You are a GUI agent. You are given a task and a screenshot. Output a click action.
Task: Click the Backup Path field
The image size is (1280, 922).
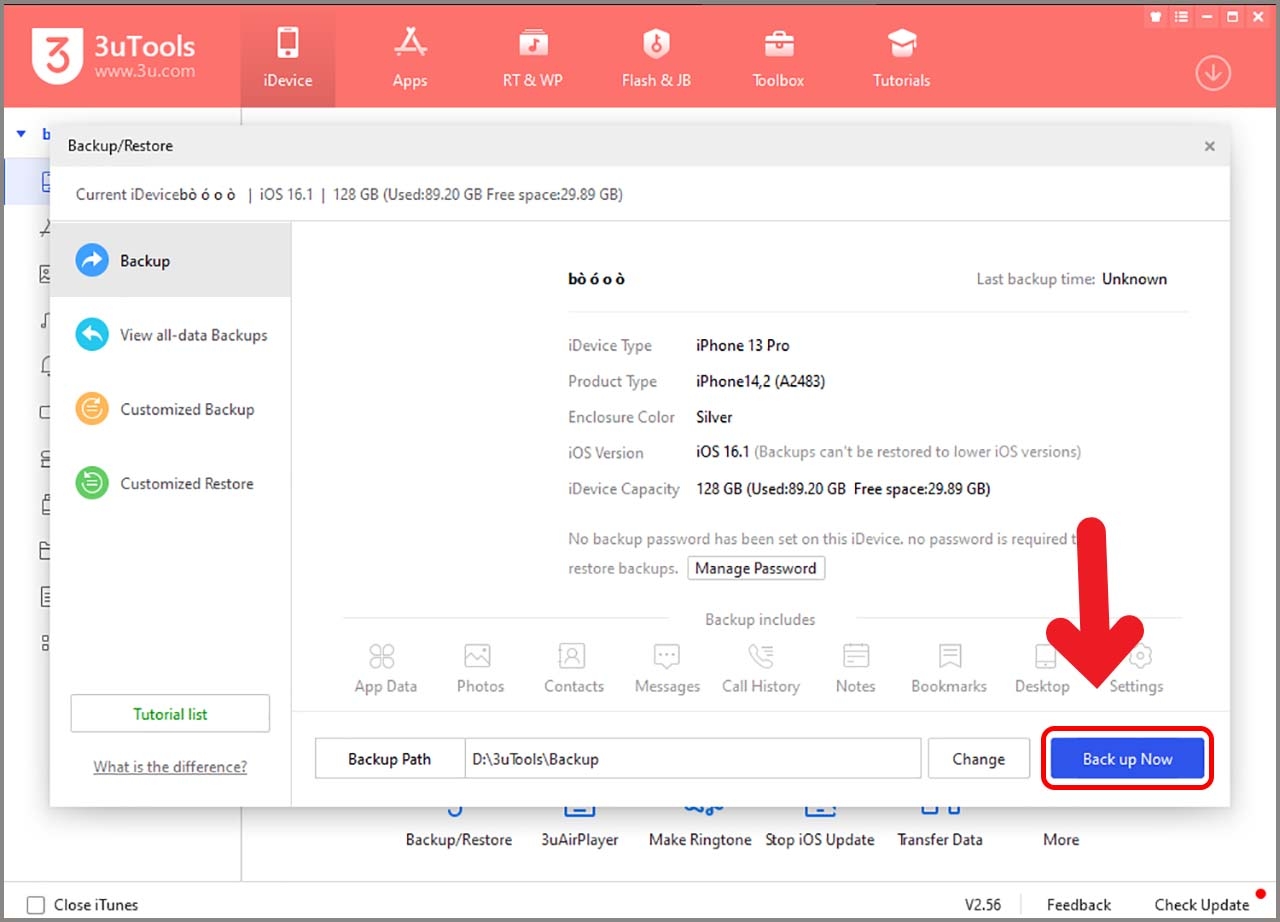pyautogui.click(x=692, y=759)
